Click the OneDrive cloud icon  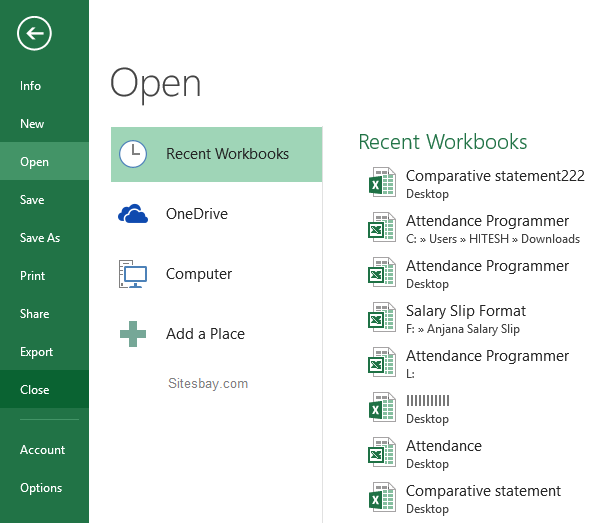133,214
